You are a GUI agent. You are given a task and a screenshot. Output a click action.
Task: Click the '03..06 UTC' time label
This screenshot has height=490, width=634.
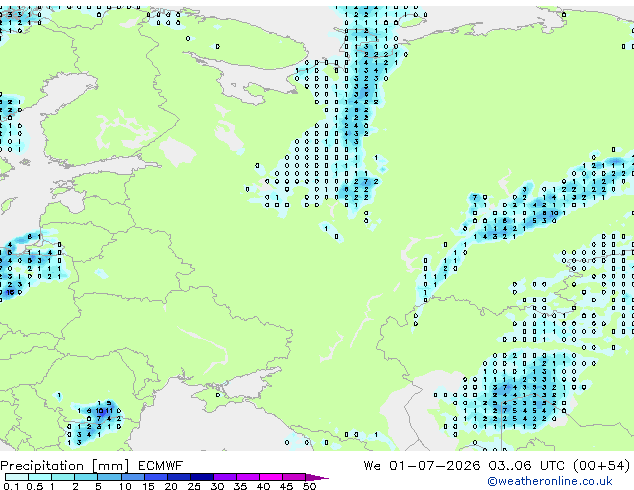[526, 466]
